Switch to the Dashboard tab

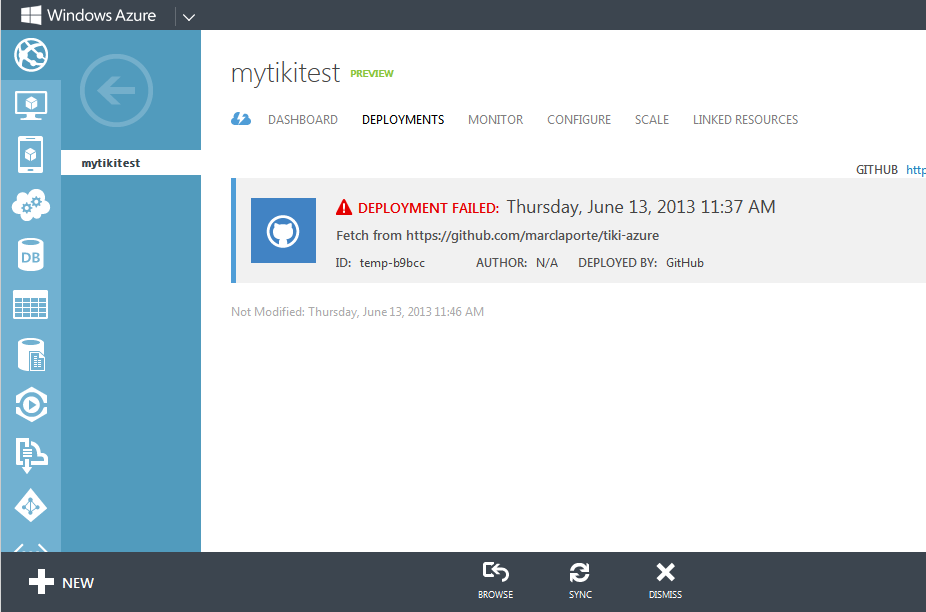[303, 120]
